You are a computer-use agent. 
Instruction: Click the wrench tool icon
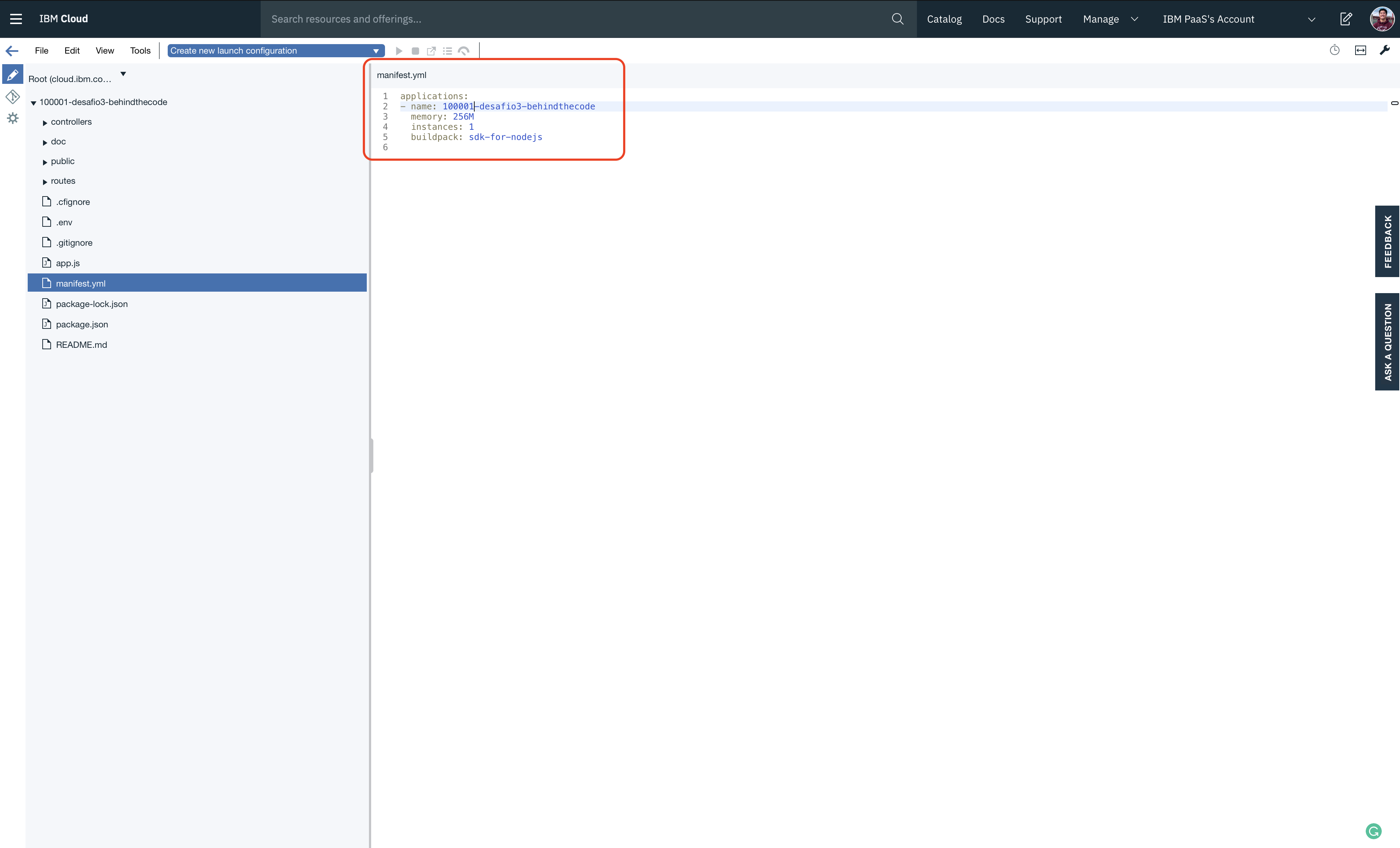[x=1385, y=51]
